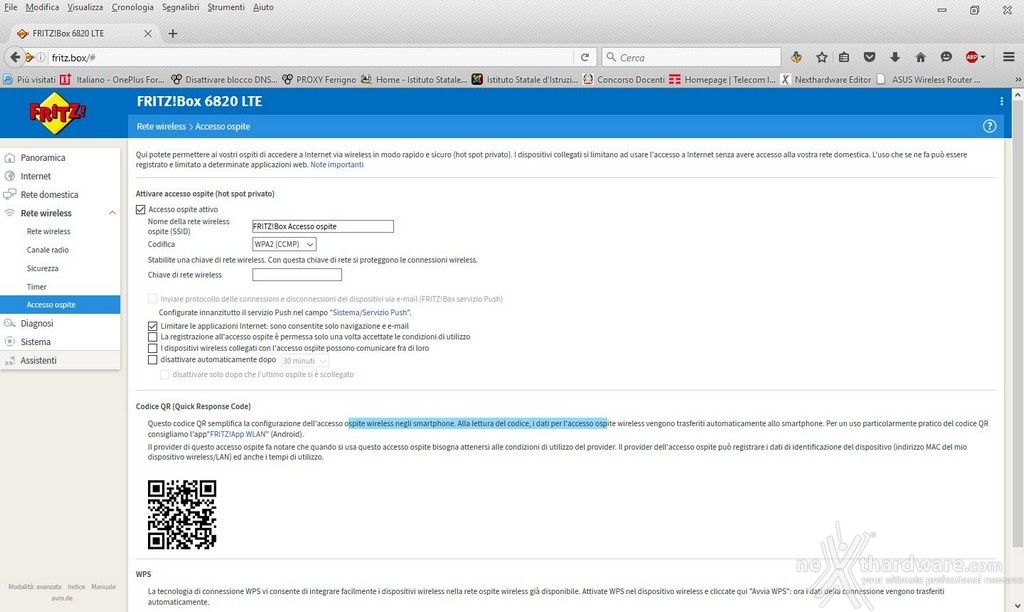Open the Indice footer link
Screen dimensions: 1024x612
(x=76, y=587)
